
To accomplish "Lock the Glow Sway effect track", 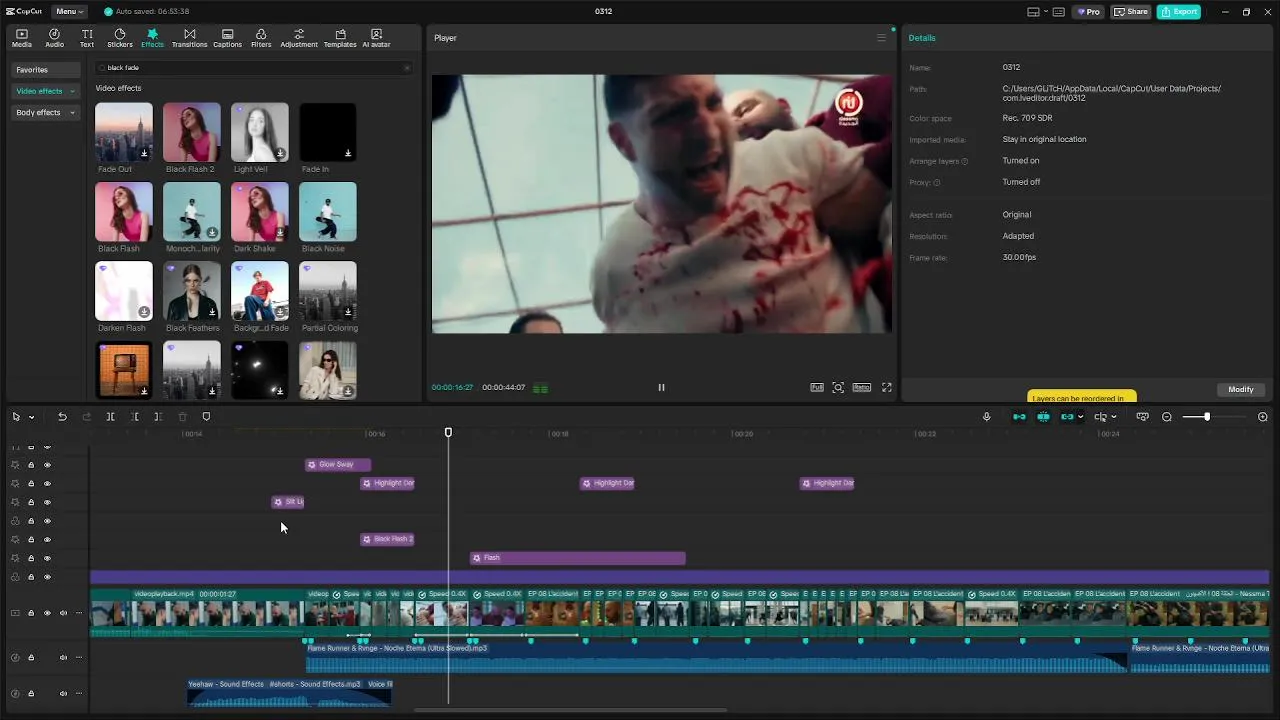I will (31, 465).
